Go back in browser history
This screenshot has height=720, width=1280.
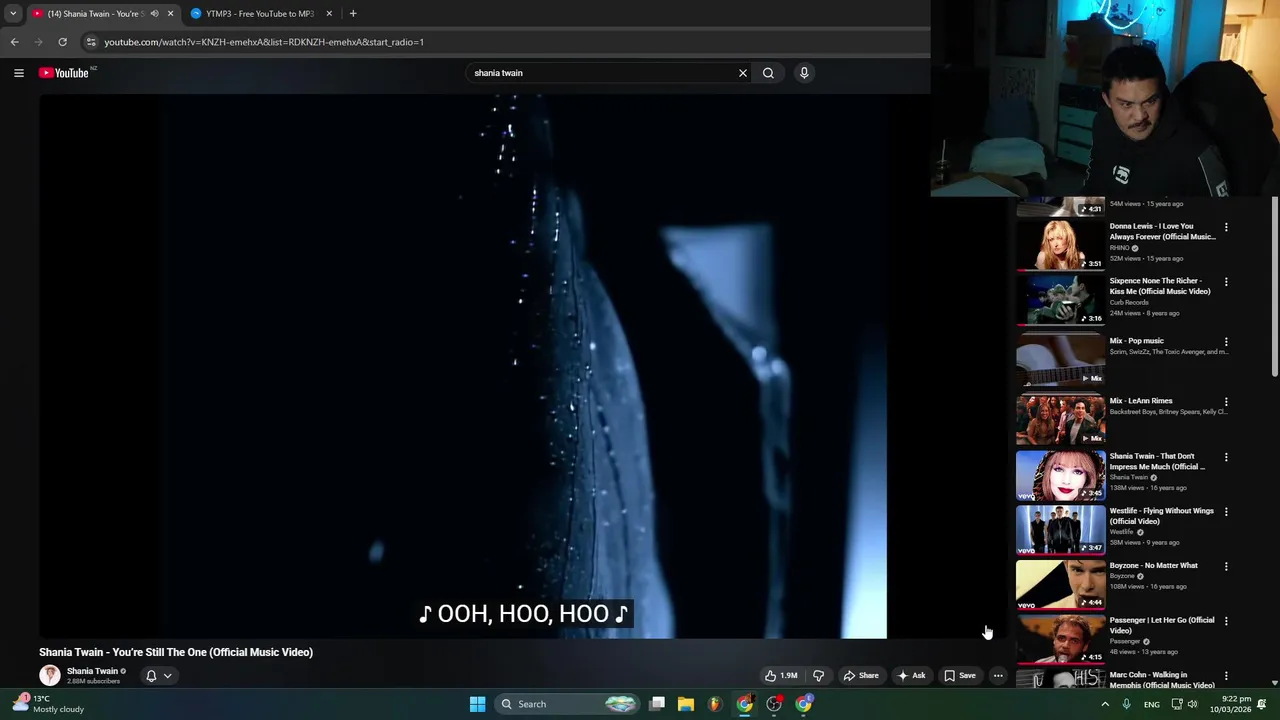tap(14, 42)
